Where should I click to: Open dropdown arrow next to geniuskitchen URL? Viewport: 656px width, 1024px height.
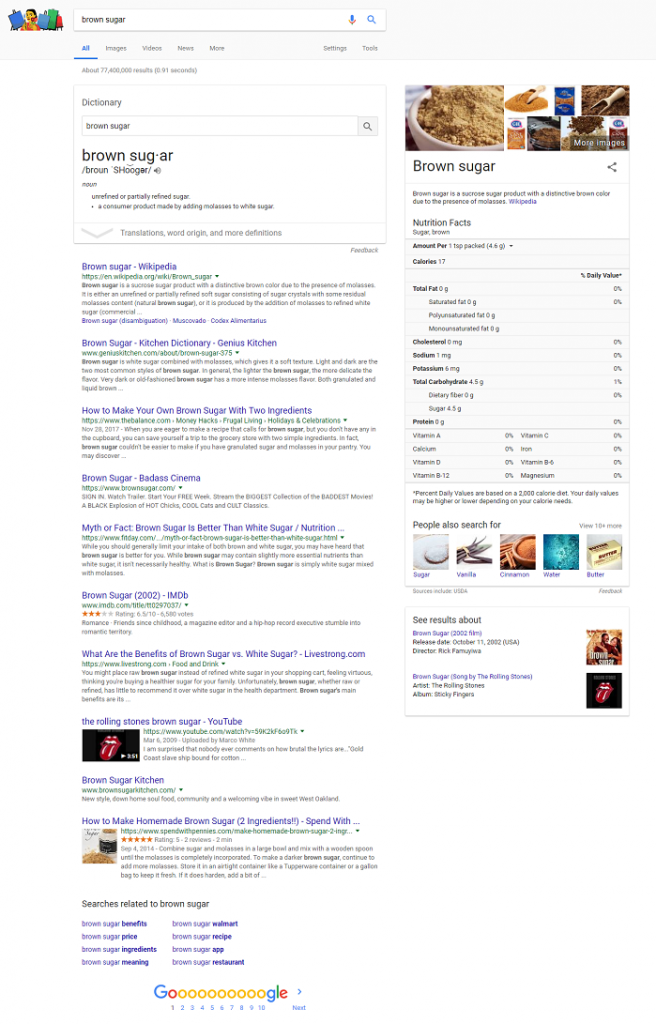point(237,353)
